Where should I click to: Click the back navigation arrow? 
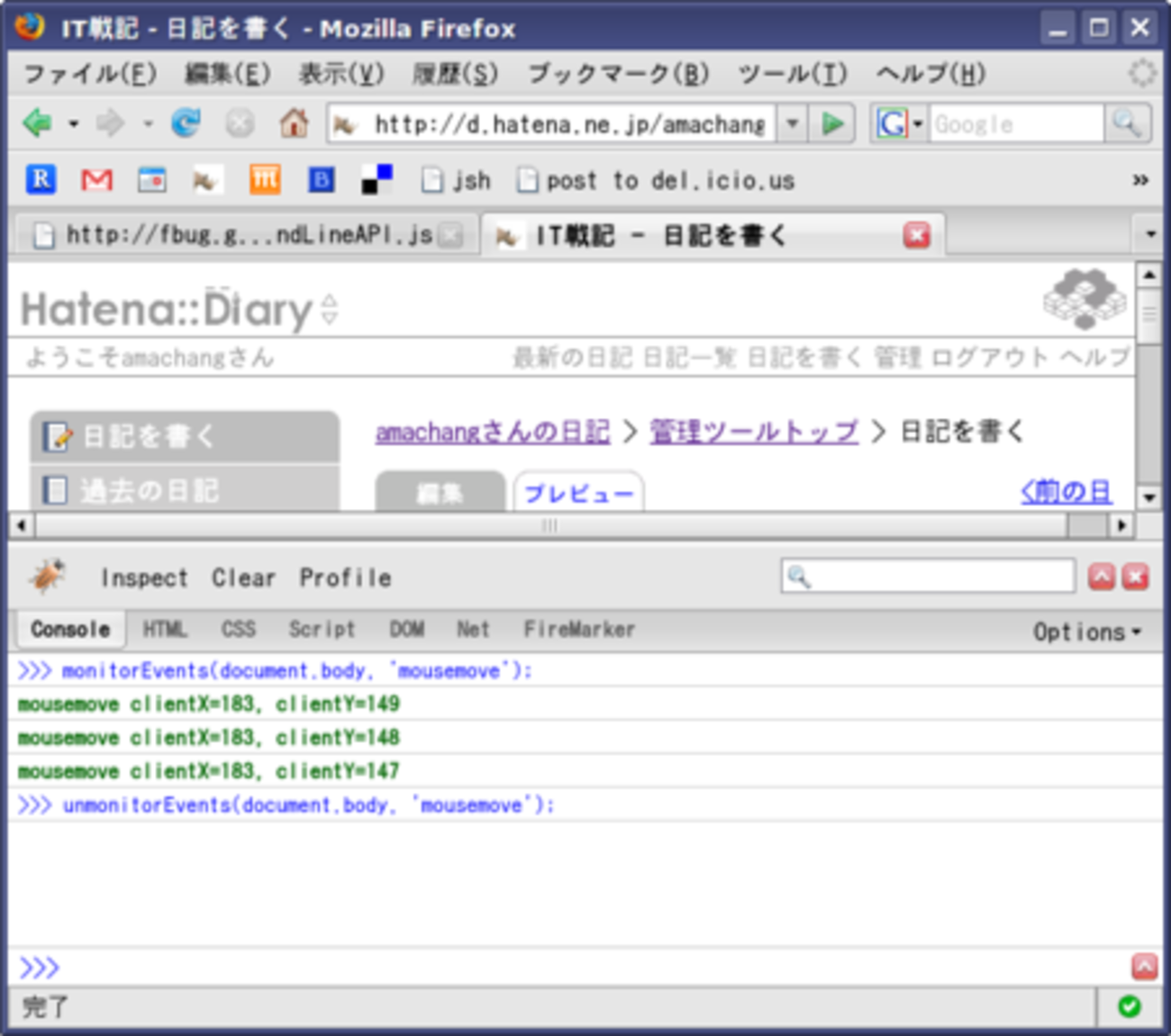pyautogui.click(x=38, y=123)
